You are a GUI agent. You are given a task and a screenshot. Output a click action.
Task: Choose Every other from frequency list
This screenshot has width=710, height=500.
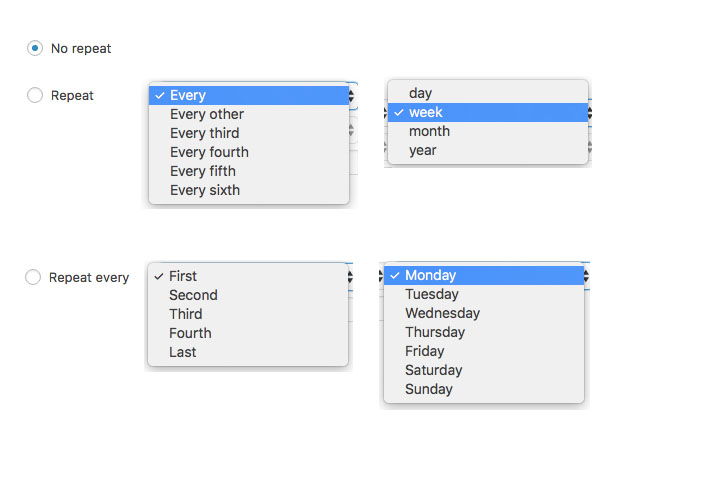[207, 114]
